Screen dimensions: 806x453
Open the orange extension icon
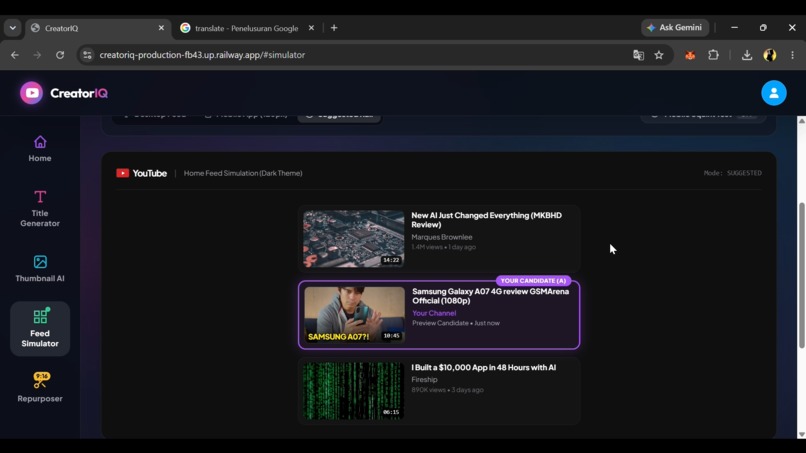click(690, 55)
